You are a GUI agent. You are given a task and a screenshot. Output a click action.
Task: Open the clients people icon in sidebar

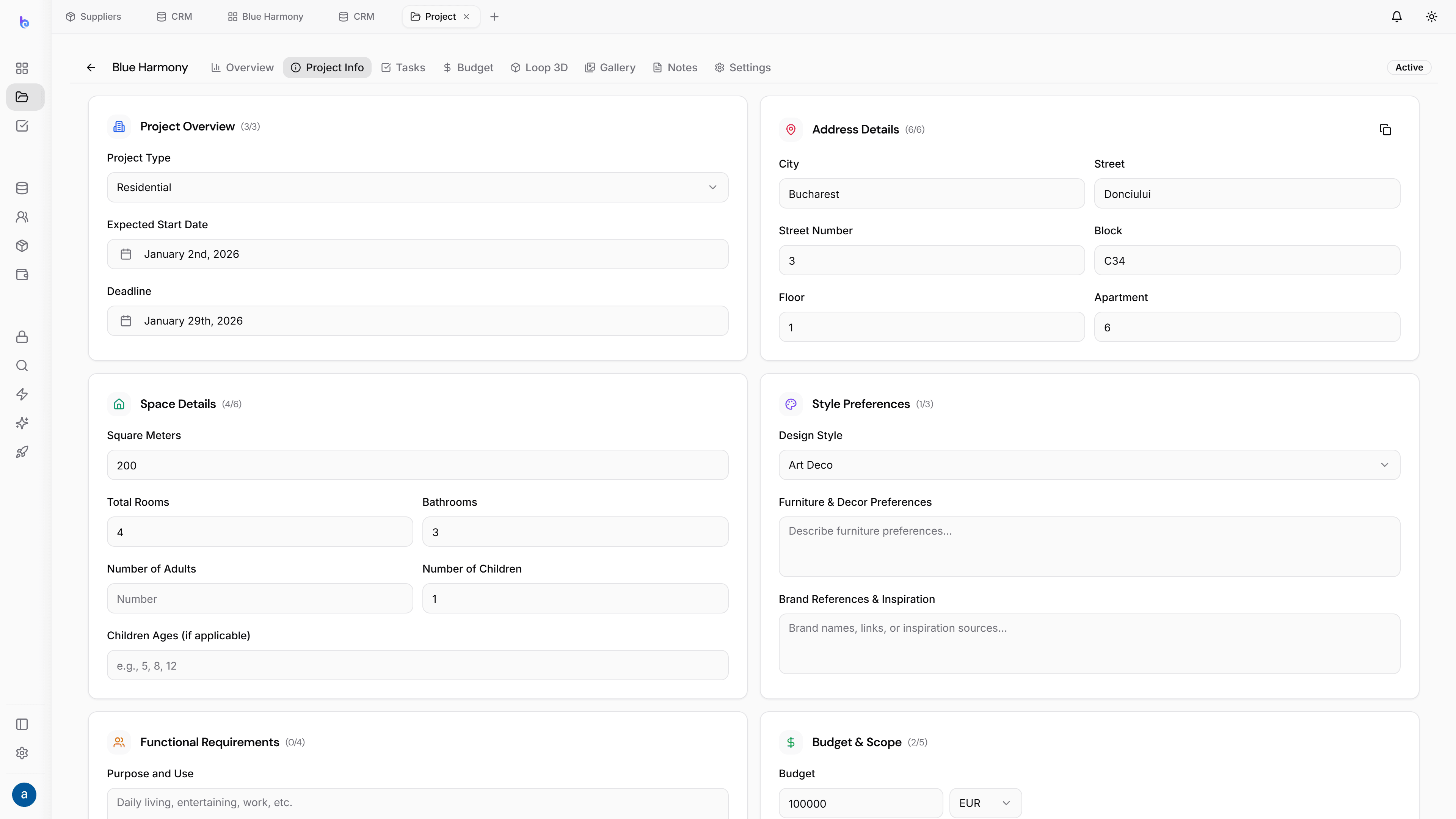pyautogui.click(x=22, y=217)
